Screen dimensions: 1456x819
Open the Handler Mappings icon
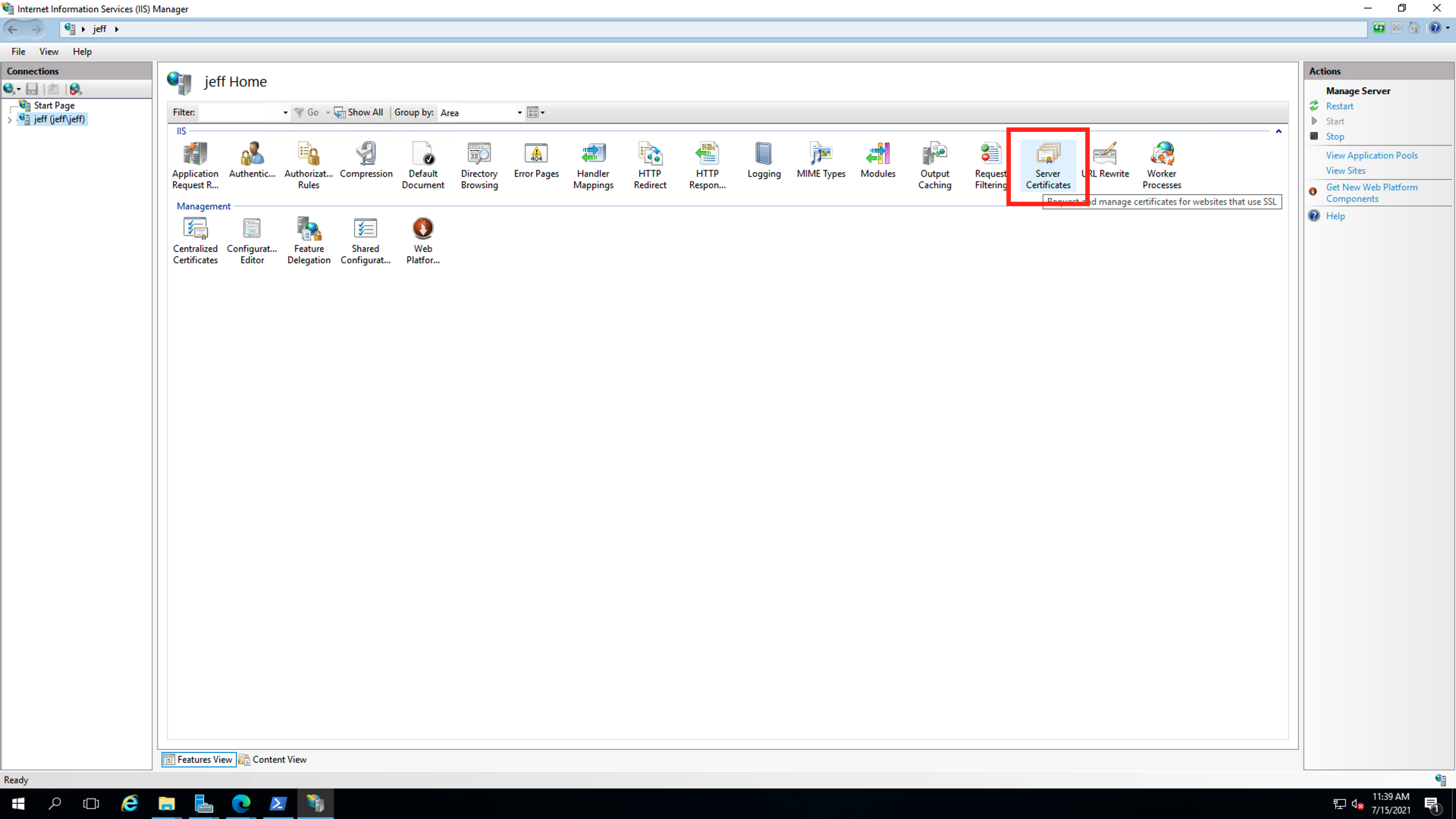[593, 165]
